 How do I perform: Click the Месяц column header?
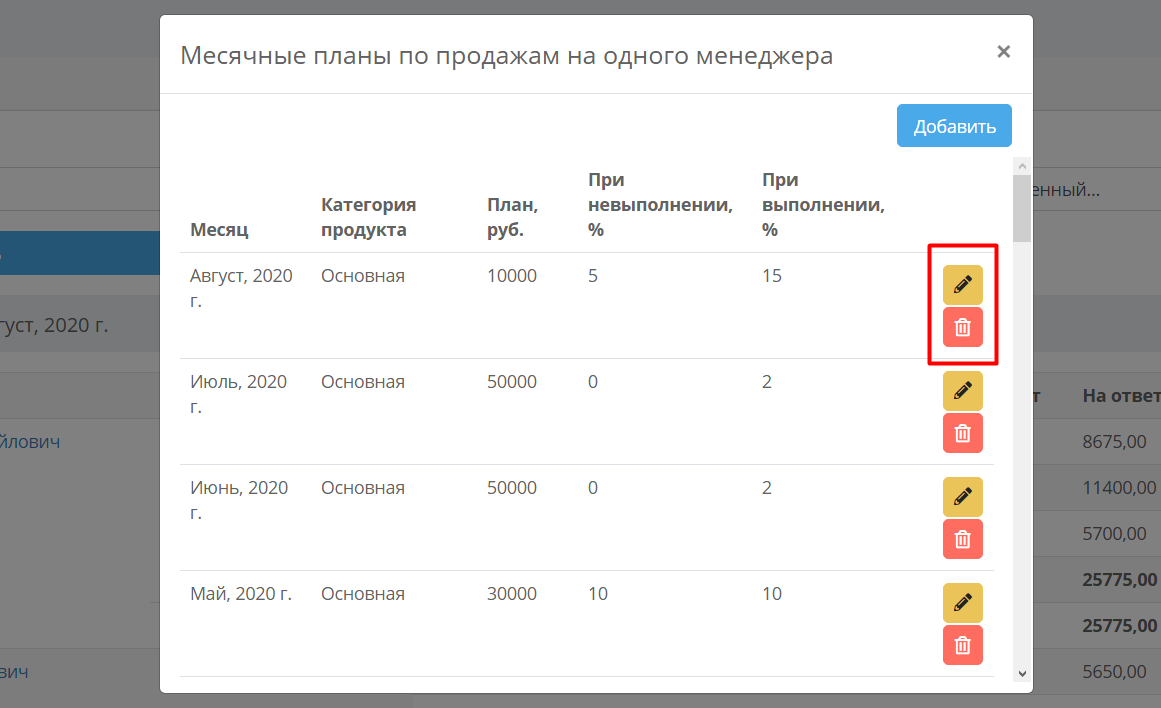(x=219, y=230)
